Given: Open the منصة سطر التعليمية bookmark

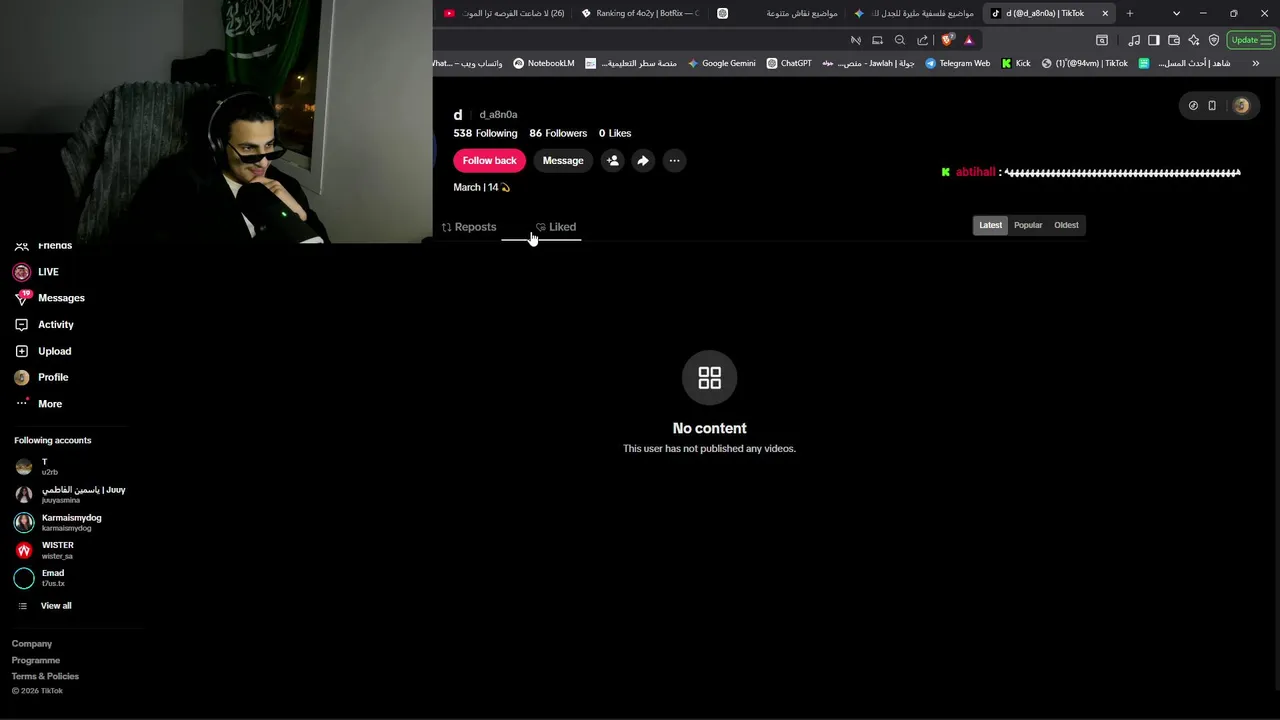Looking at the screenshot, I should coord(631,63).
